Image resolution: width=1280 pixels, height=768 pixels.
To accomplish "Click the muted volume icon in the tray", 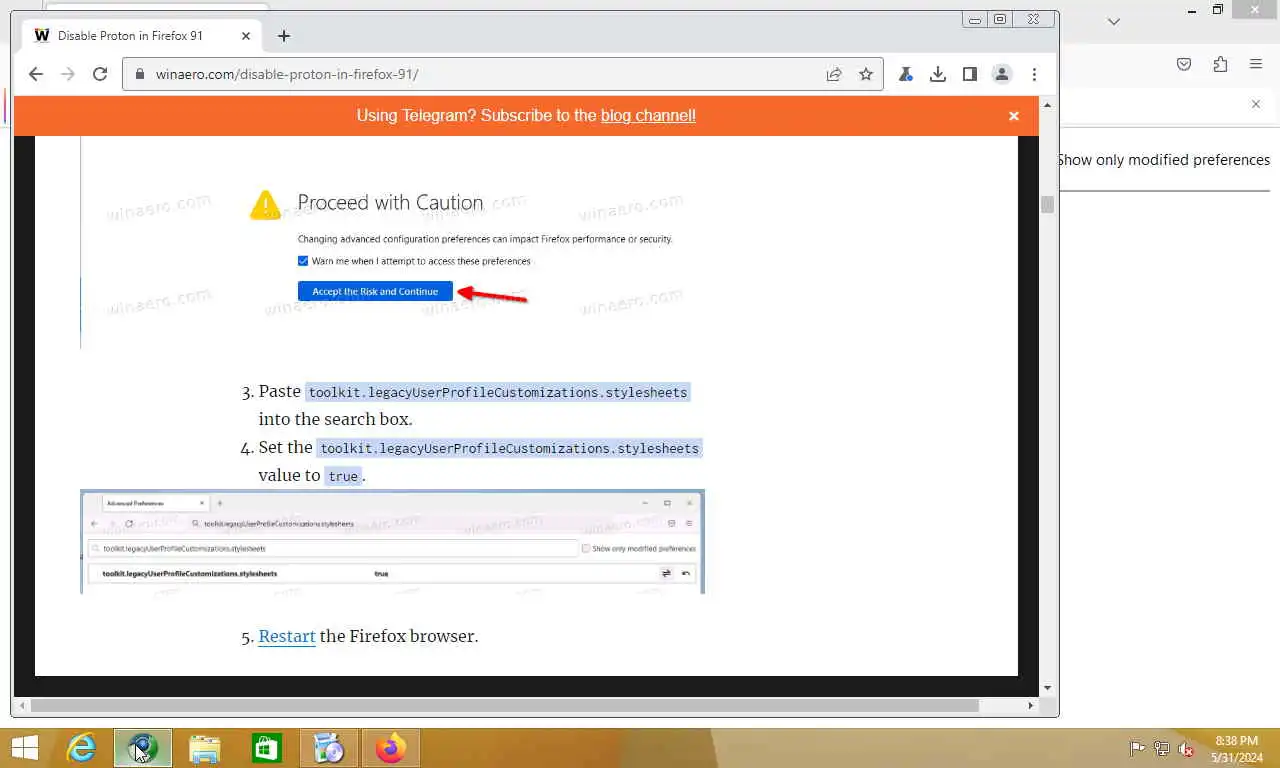I will pos(1186,748).
